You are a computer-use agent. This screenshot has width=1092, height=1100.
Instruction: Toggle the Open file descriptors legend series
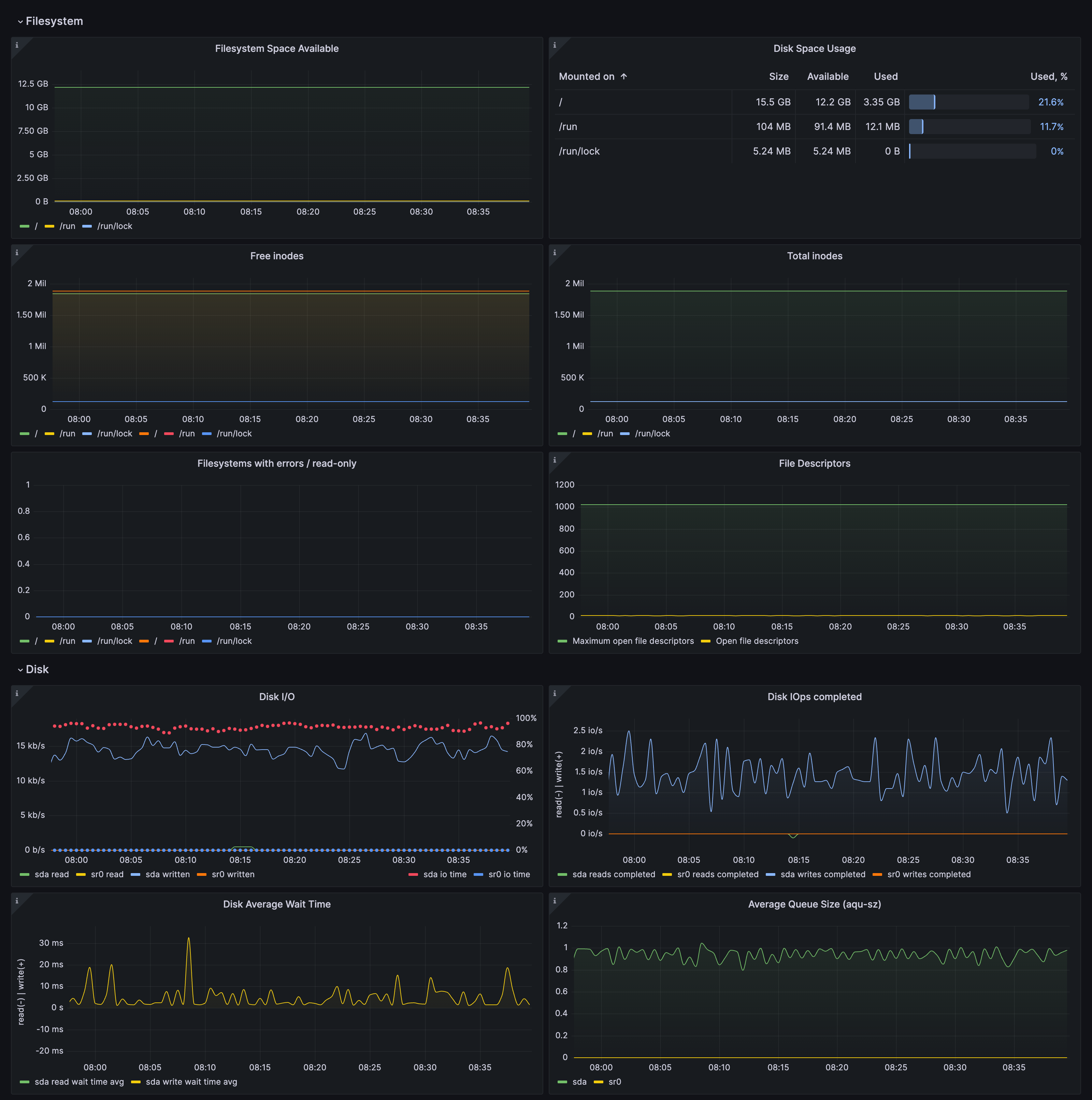(x=758, y=641)
